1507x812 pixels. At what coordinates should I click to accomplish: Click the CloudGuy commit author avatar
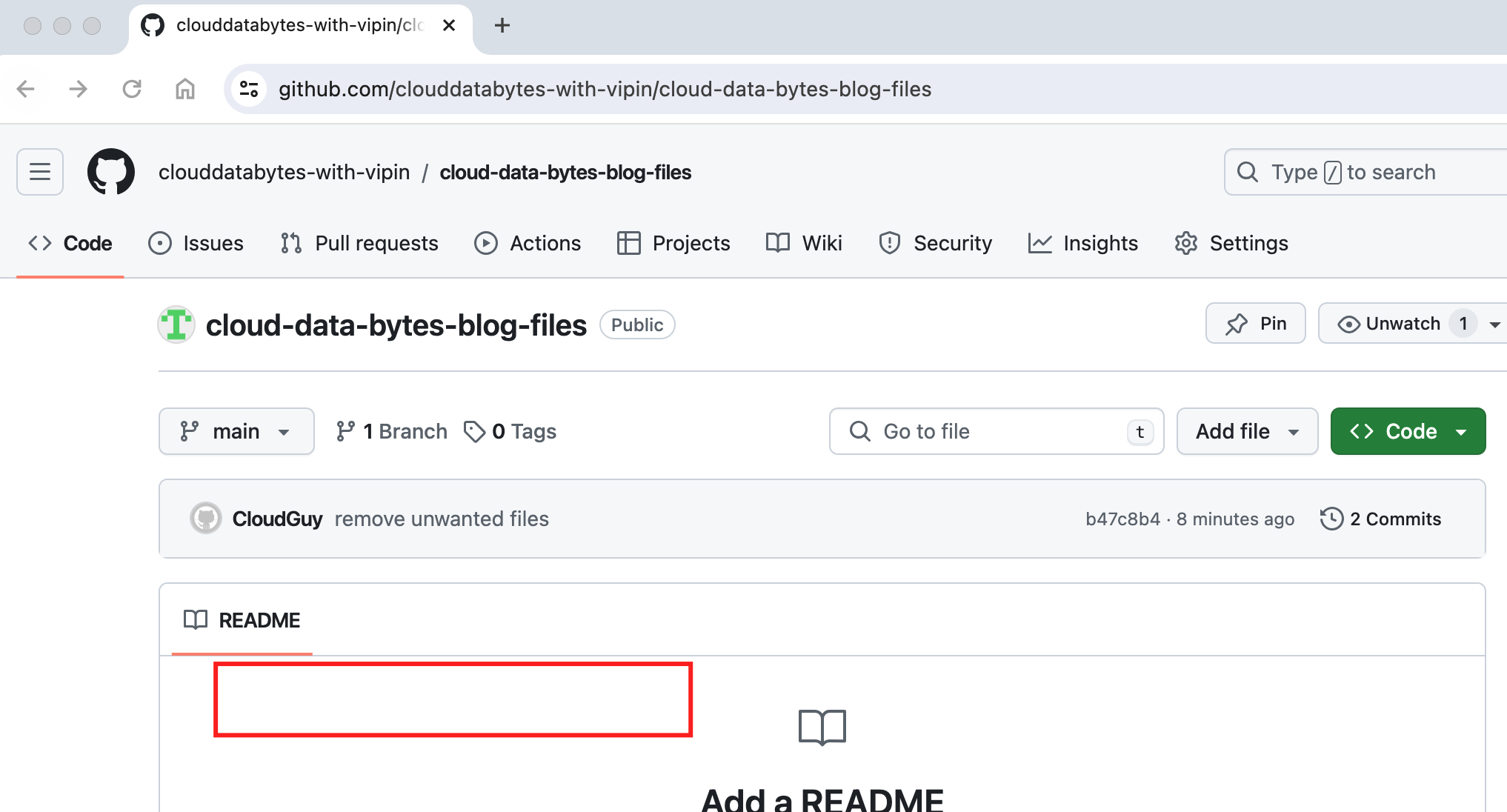(x=206, y=519)
